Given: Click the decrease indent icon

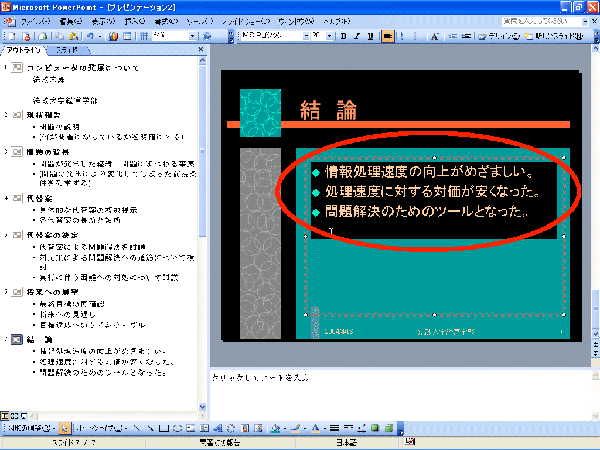Looking at the screenshot, I should (453, 36).
